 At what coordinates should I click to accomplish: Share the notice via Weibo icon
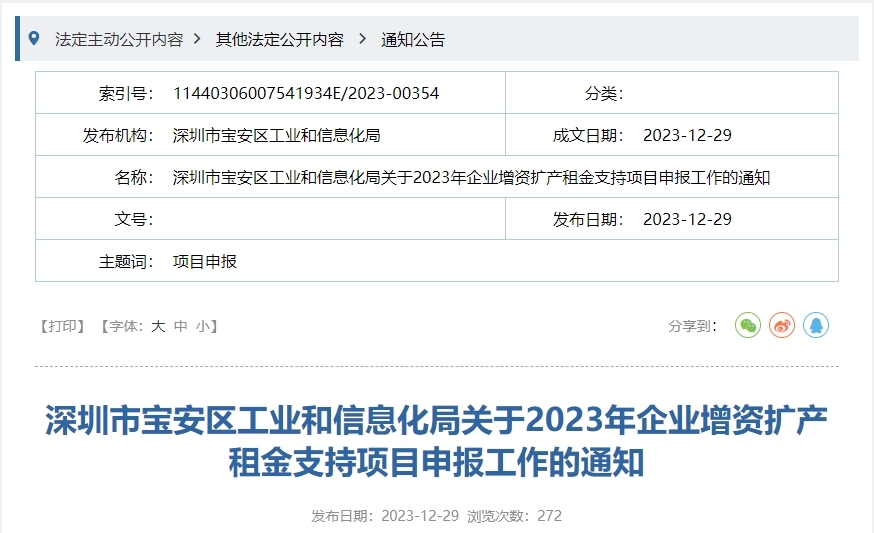click(782, 325)
